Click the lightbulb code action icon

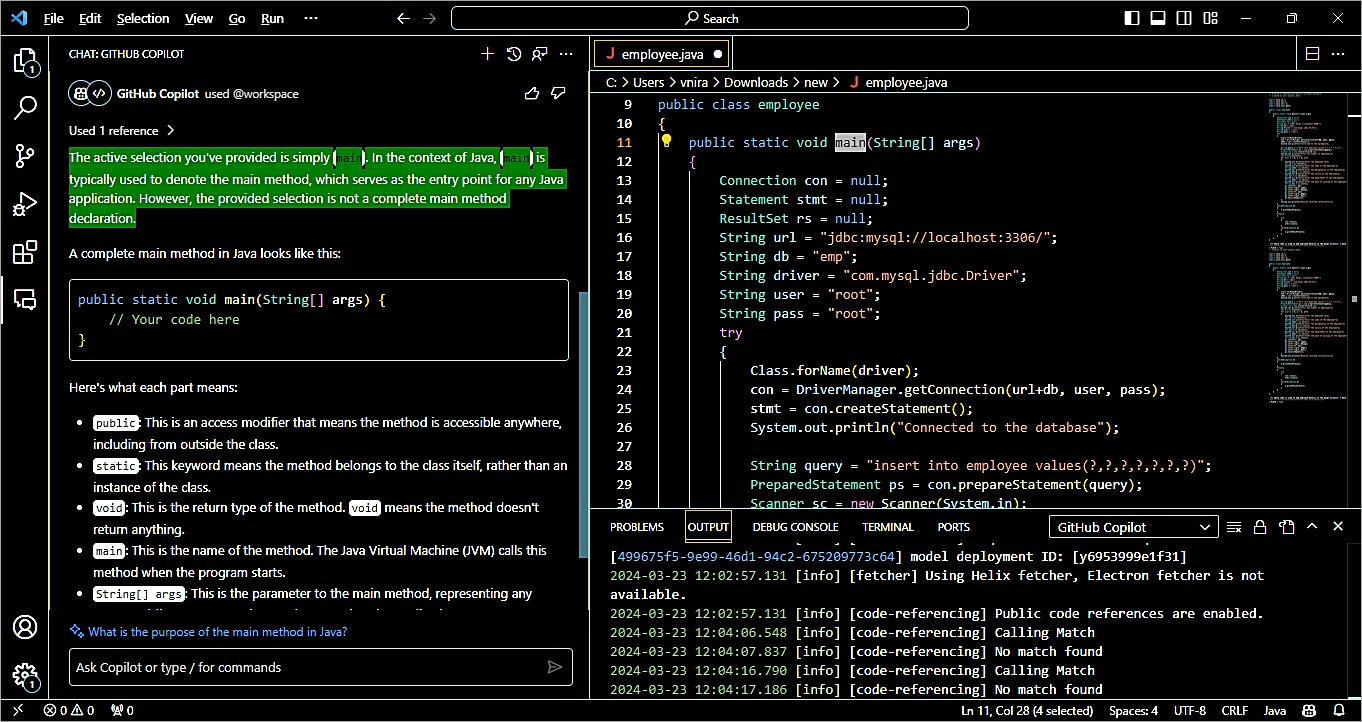click(666, 142)
